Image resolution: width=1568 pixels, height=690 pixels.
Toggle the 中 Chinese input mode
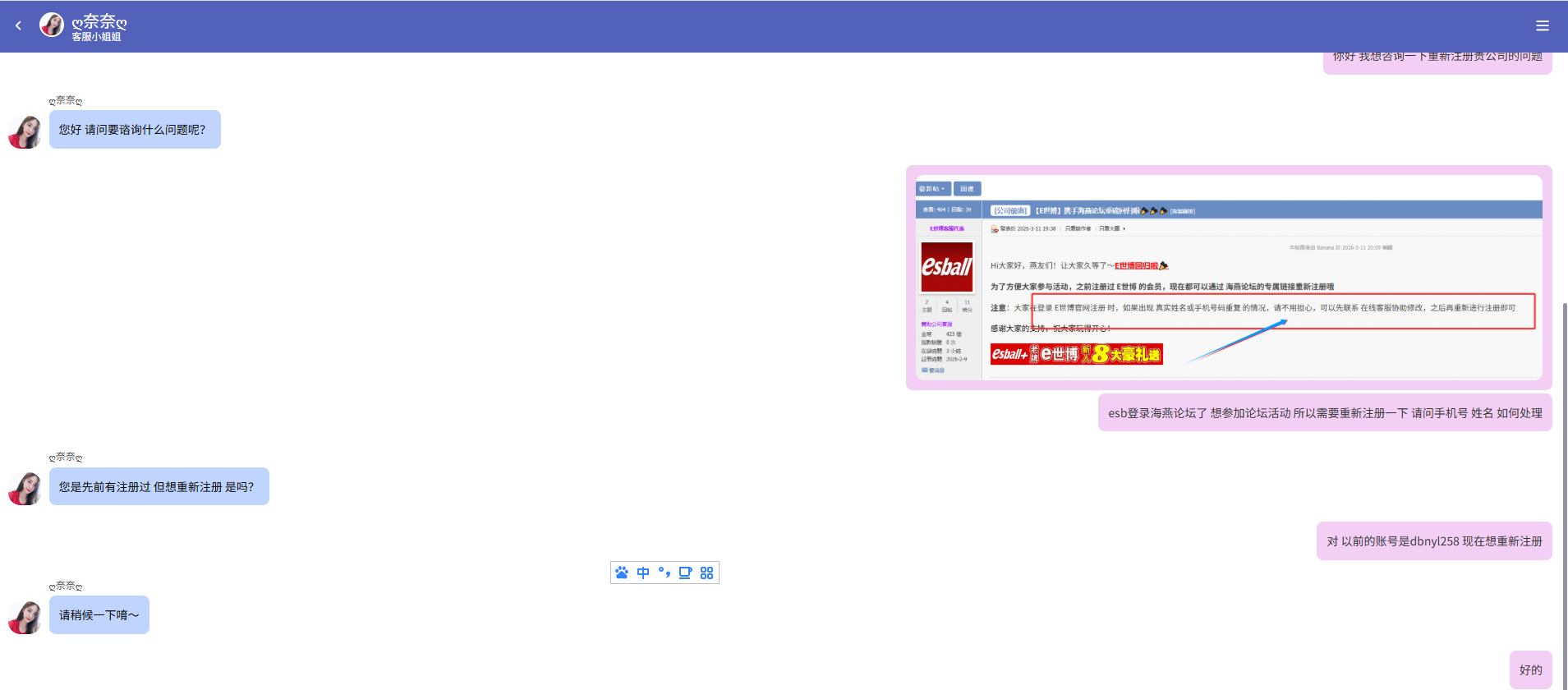[643, 573]
